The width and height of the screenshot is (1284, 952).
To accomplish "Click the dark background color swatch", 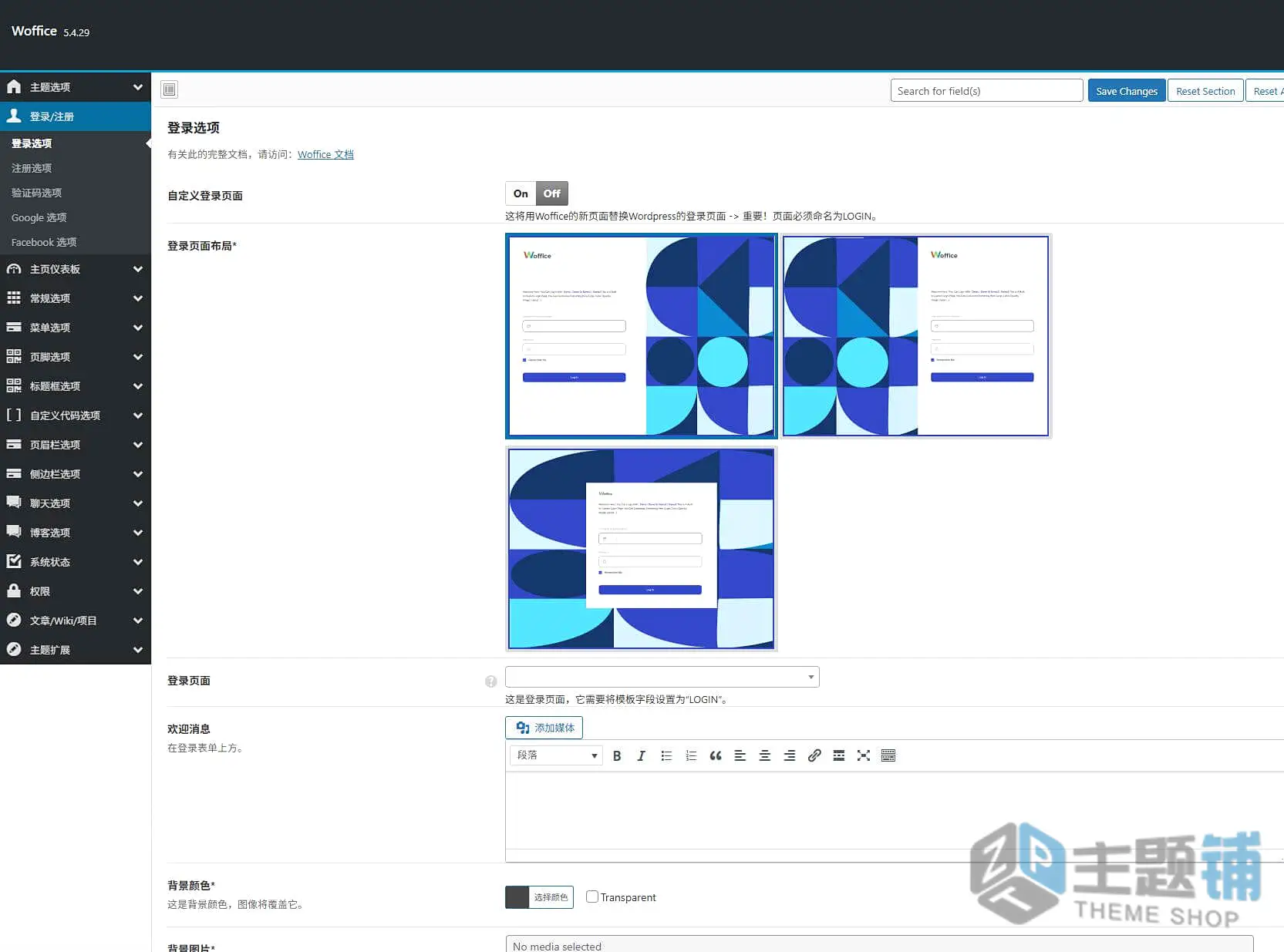I will point(517,897).
